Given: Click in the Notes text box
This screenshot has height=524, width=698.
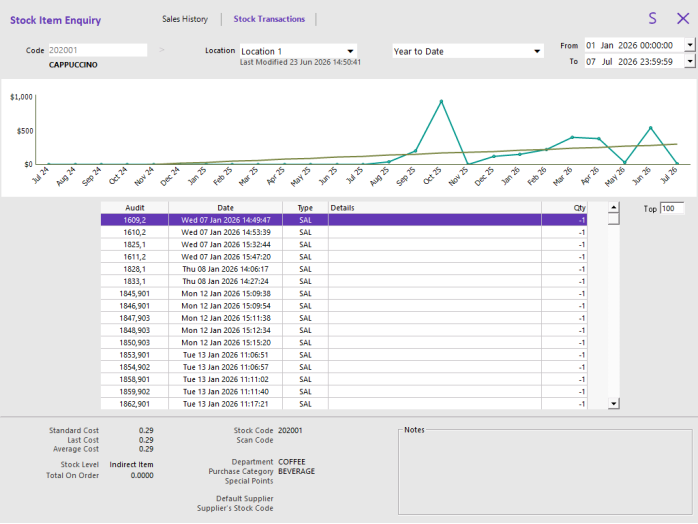Looking at the screenshot, I should click(x=545, y=473).
